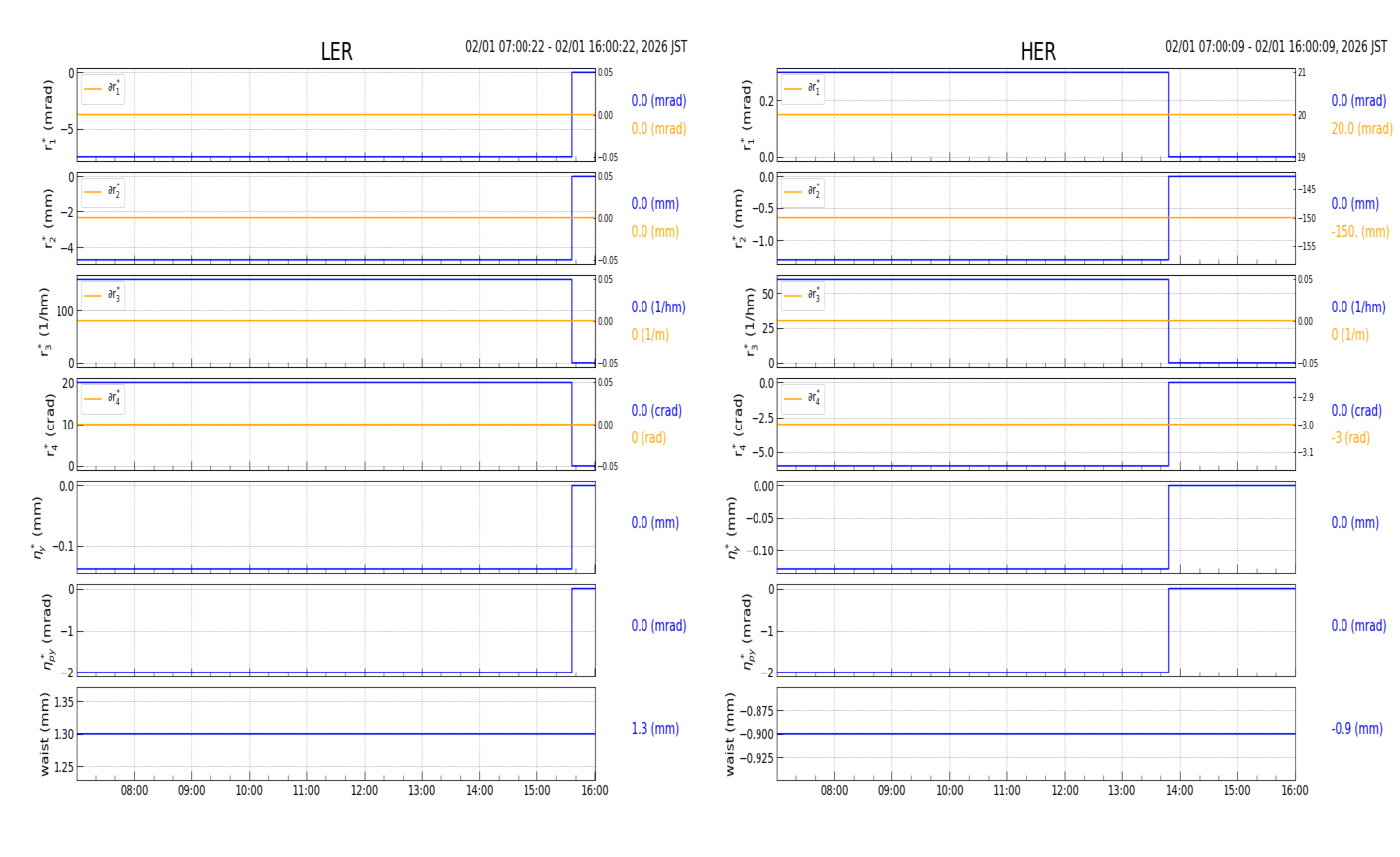Click the LER ηpy* (mrad) y-axis label

(x=47, y=631)
